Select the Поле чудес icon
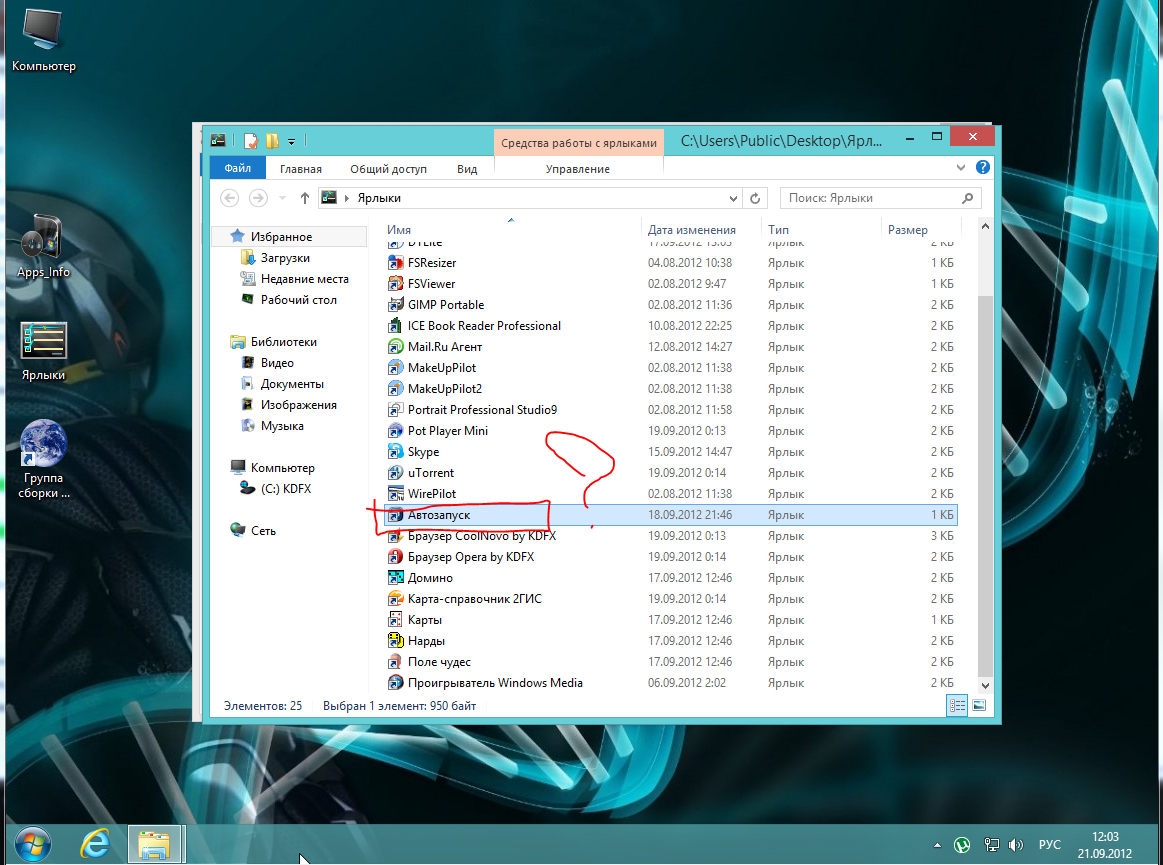The width and height of the screenshot is (1163, 865). [396, 662]
